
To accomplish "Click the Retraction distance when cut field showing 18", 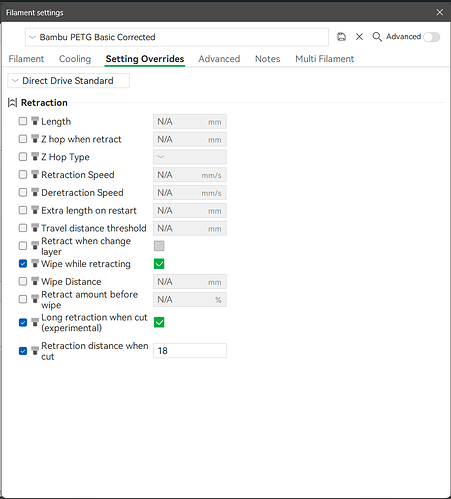I will (x=190, y=351).
